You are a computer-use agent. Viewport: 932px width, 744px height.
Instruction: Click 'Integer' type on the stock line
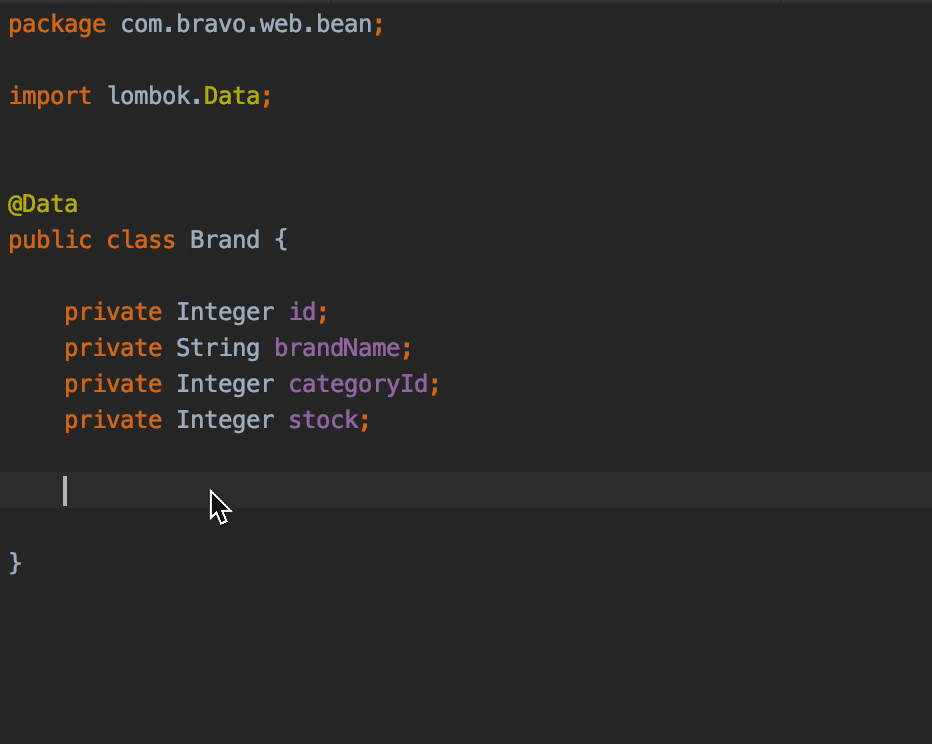(225, 421)
